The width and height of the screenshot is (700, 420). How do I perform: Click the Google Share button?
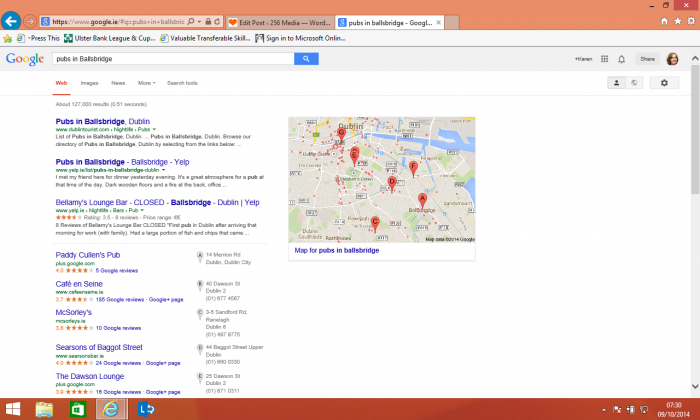pos(647,59)
